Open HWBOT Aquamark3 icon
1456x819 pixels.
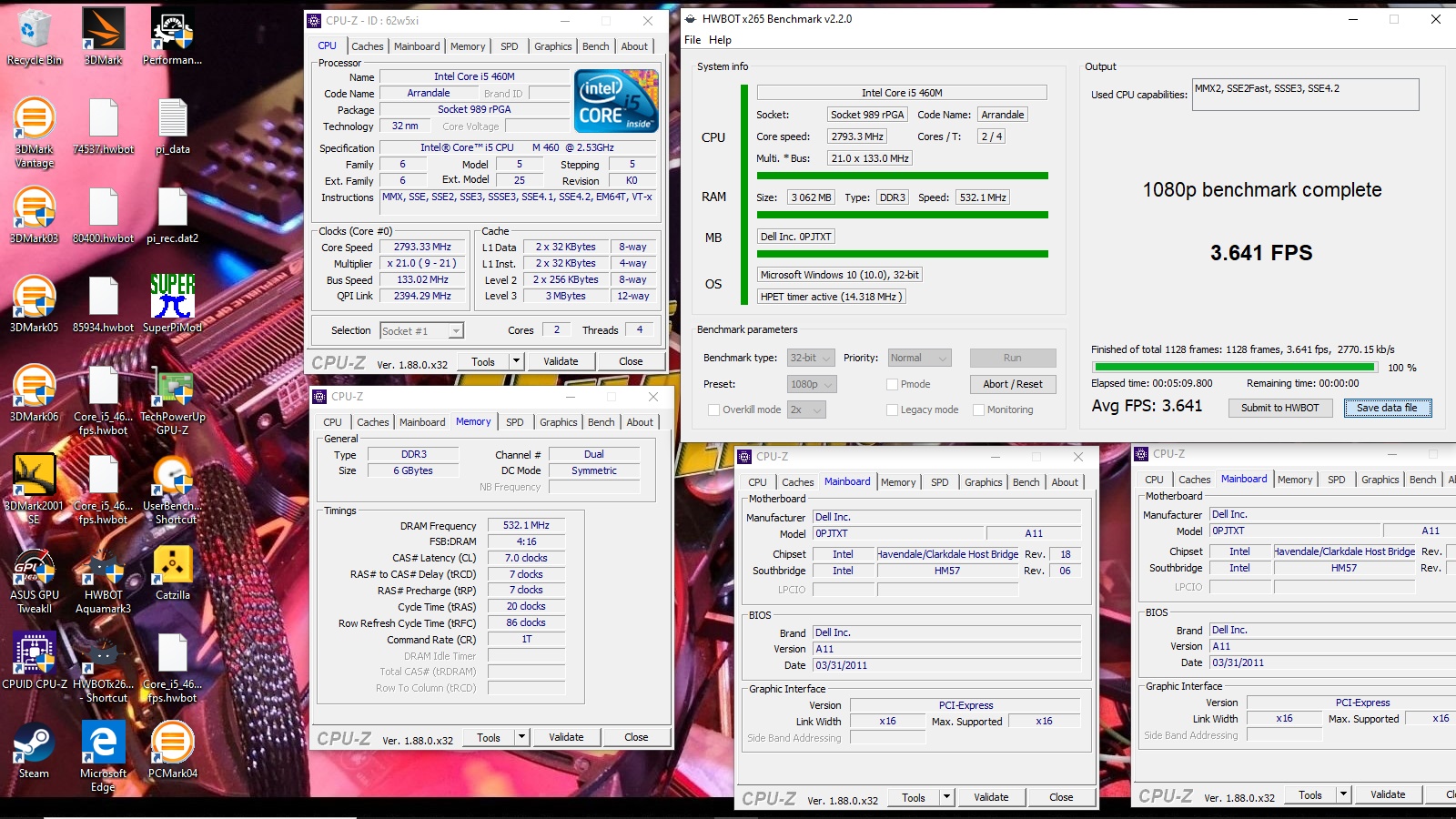pyautogui.click(x=104, y=579)
